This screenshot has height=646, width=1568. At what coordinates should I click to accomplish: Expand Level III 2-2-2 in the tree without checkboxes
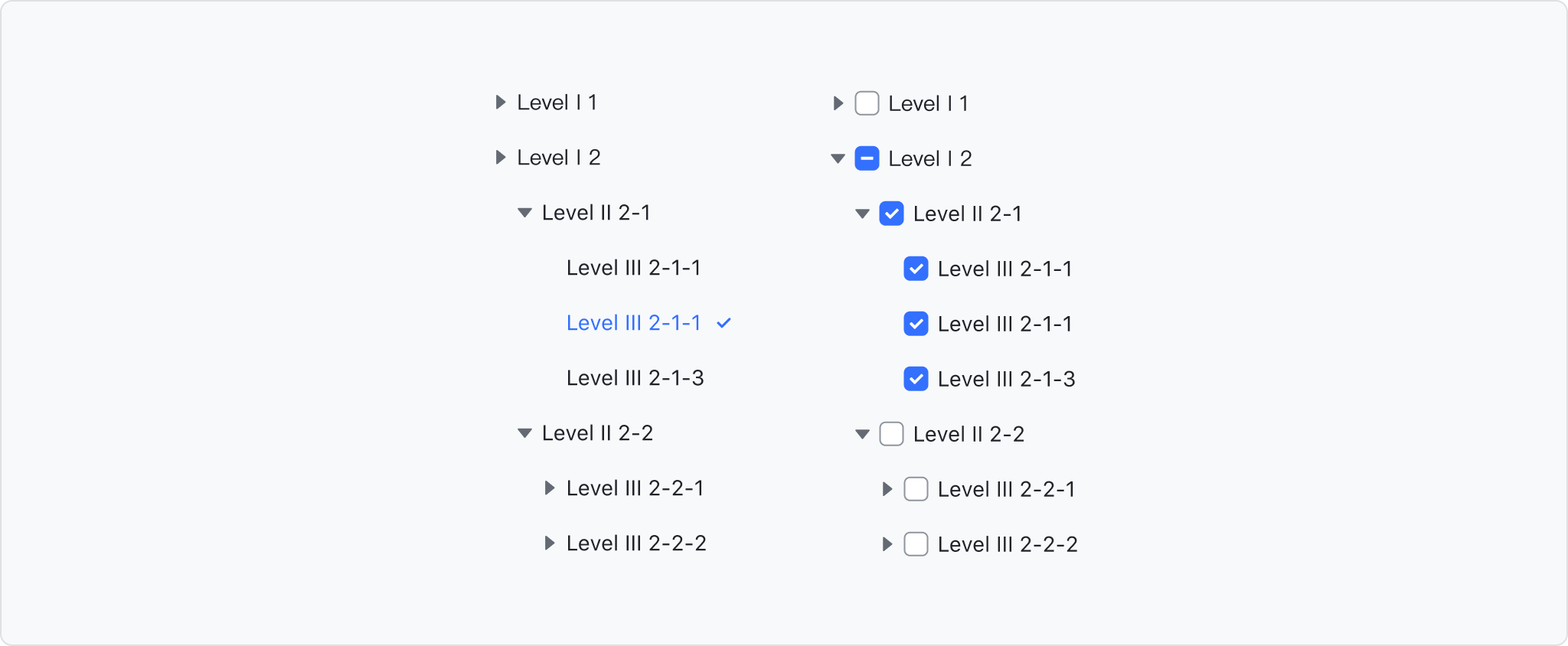click(x=549, y=543)
